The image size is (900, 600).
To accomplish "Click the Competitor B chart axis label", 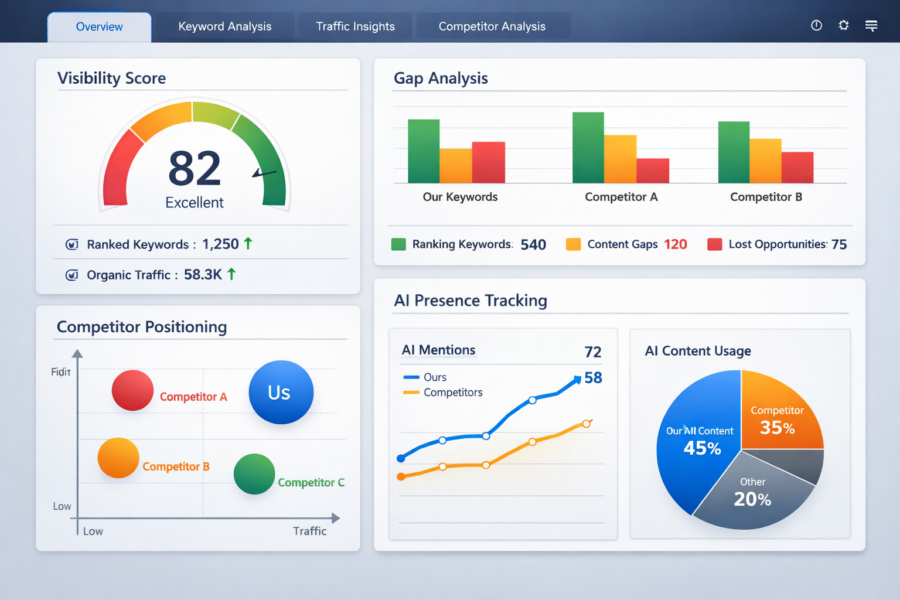I will tap(766, 197).
